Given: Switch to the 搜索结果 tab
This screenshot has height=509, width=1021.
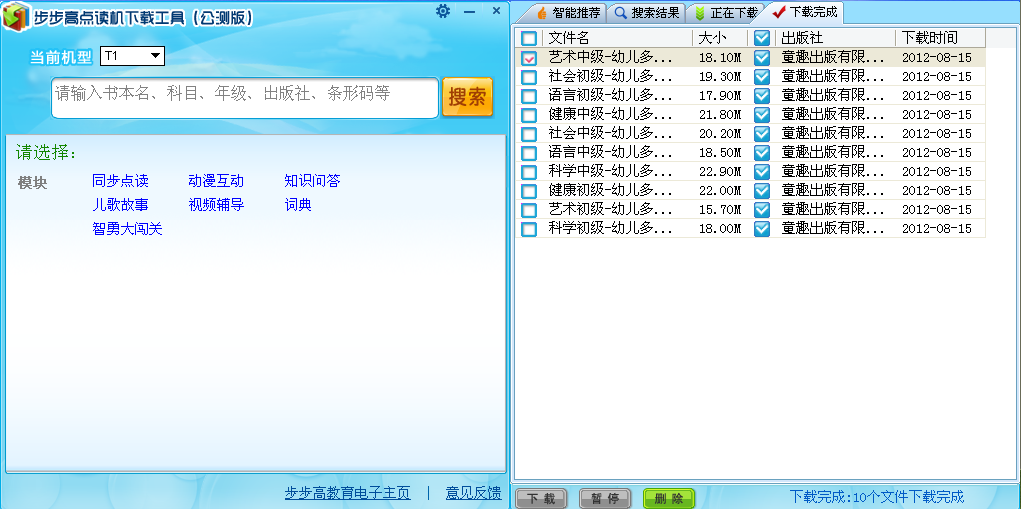Looking at the screenshot, I should 647,12.
